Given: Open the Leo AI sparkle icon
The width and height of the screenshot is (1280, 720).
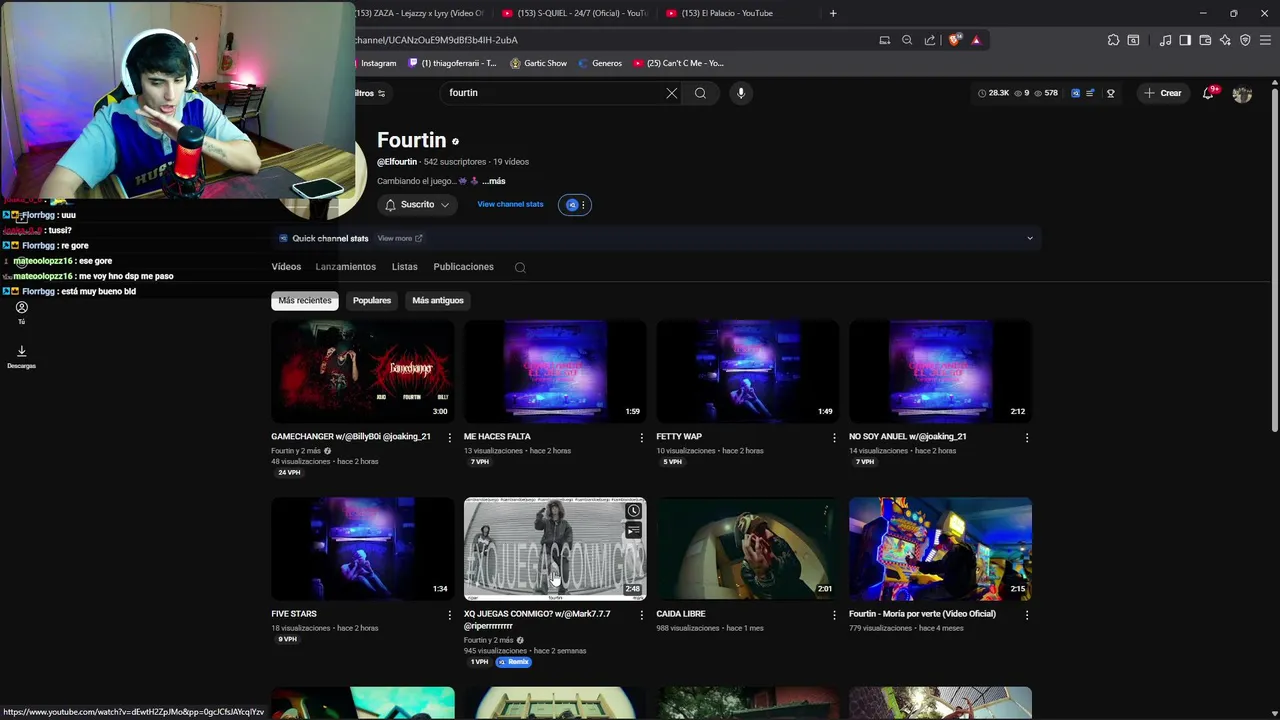Looking at the screenshot, I should click(x=1225, y=40).
